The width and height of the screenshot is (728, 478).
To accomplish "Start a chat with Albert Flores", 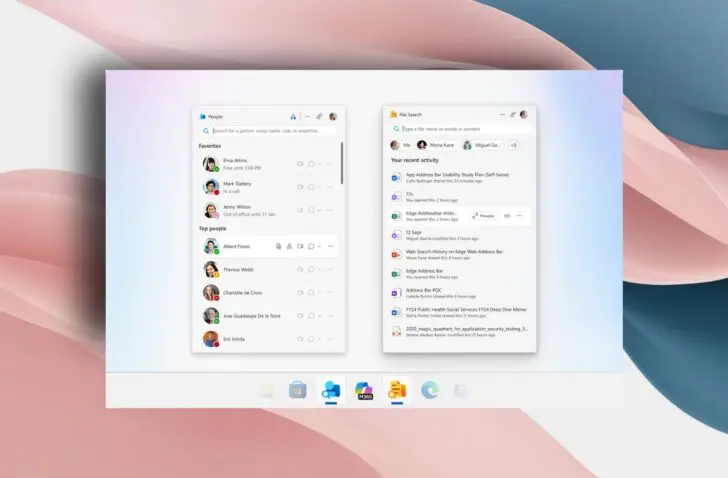I will click(311, 246).
